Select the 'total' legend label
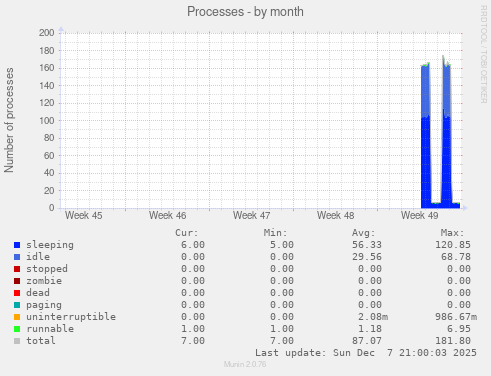Viewport: 491px width, 376px height. pyautogui.click(x=41, y=341)
